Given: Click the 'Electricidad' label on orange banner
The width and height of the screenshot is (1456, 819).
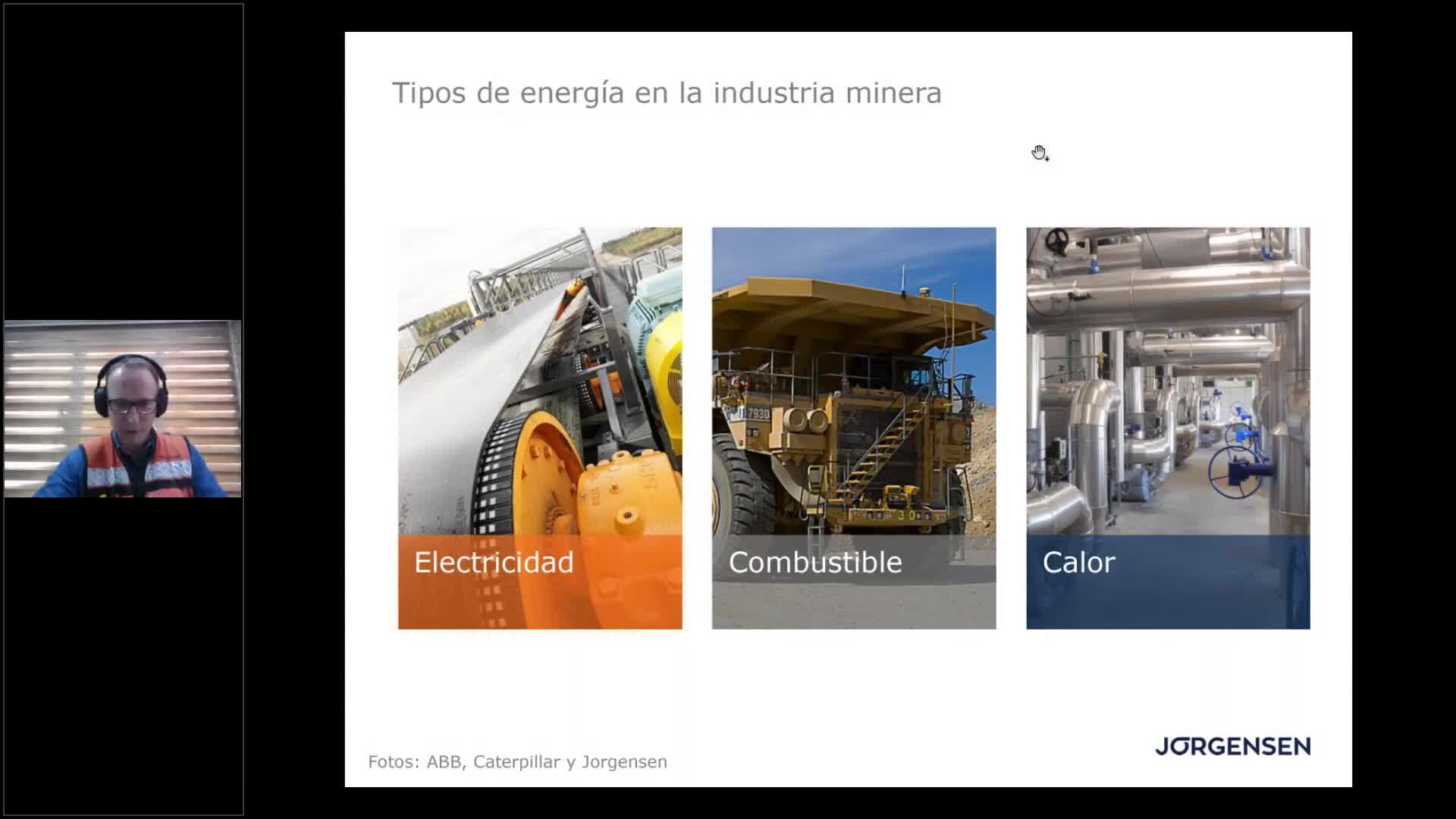Looking at the screenshot, I should click(494, 563).
